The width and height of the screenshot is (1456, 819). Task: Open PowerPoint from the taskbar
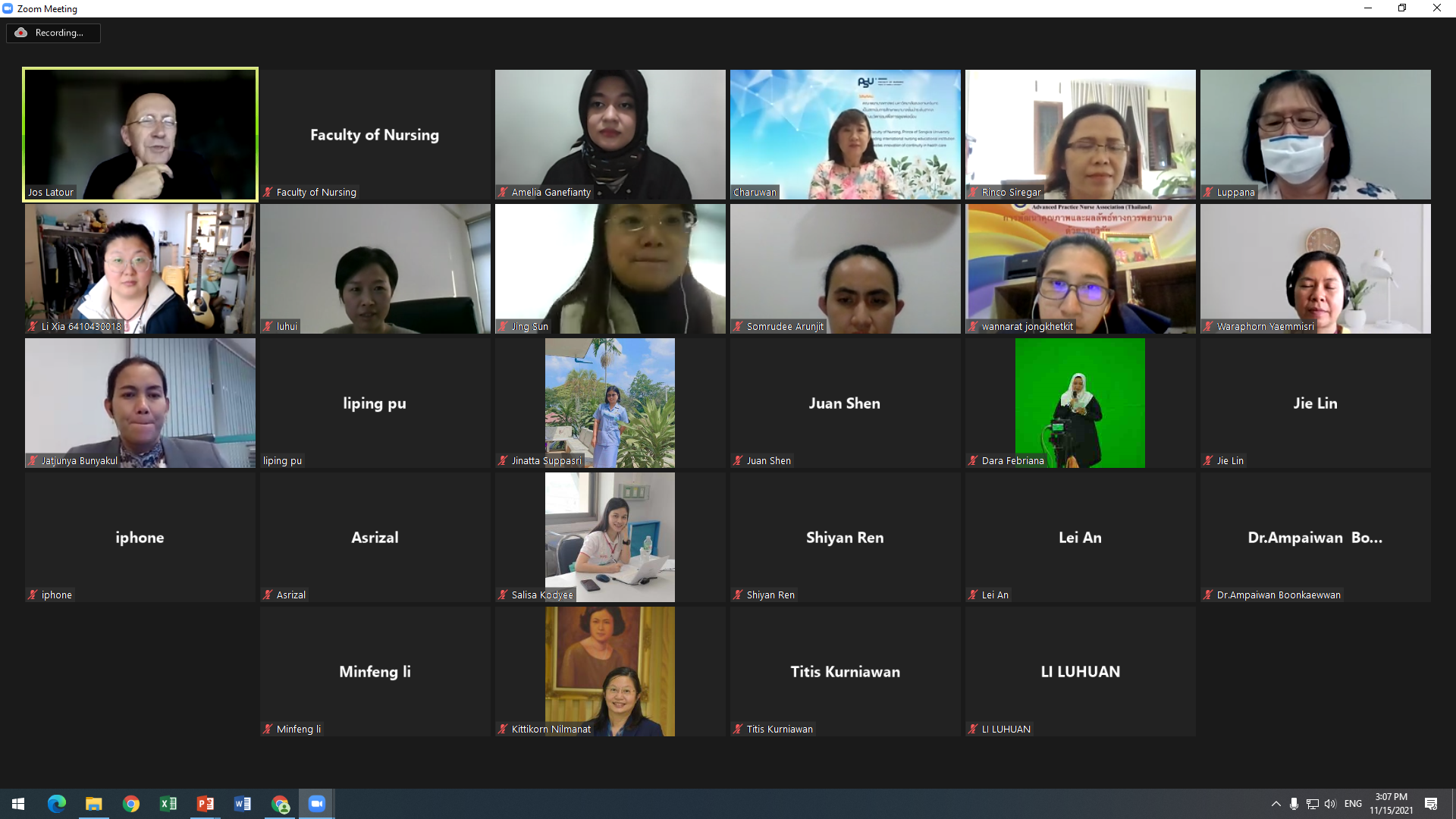(x=206, y=804)
